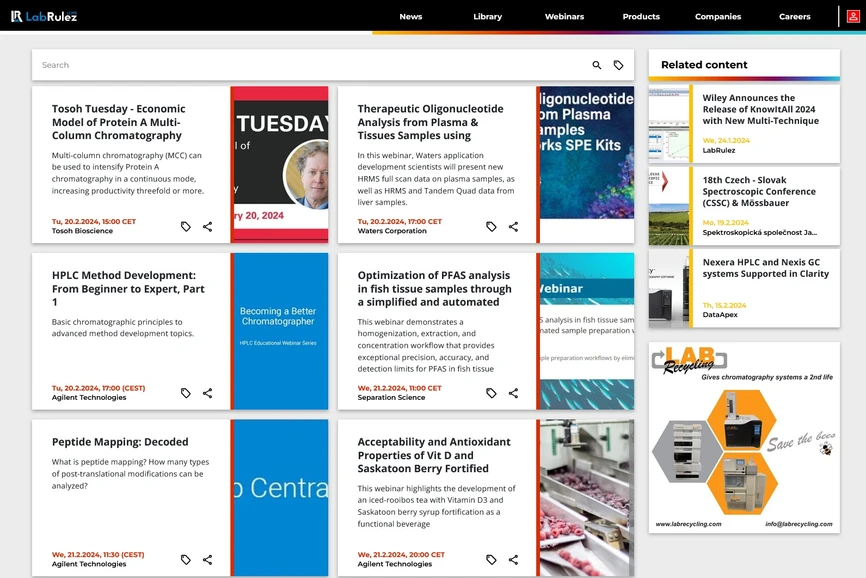Open the Companies menu

[x=718, y=17]
